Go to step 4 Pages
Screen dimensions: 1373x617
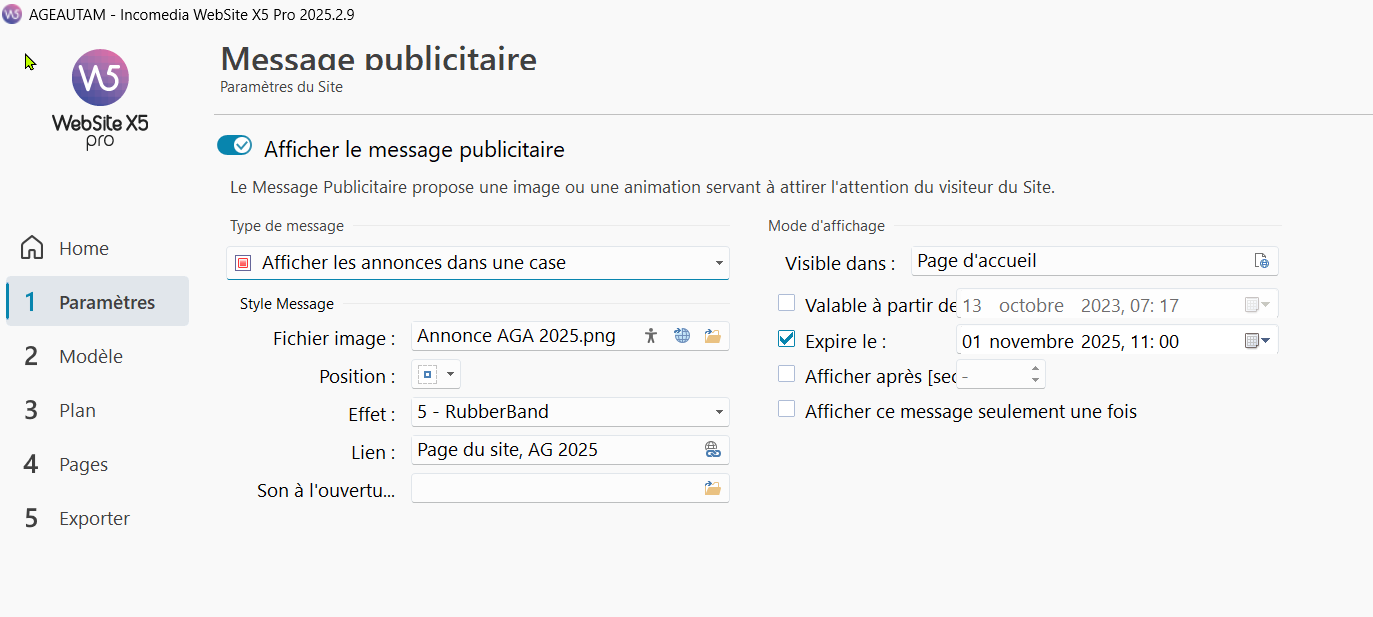(97, 464)
